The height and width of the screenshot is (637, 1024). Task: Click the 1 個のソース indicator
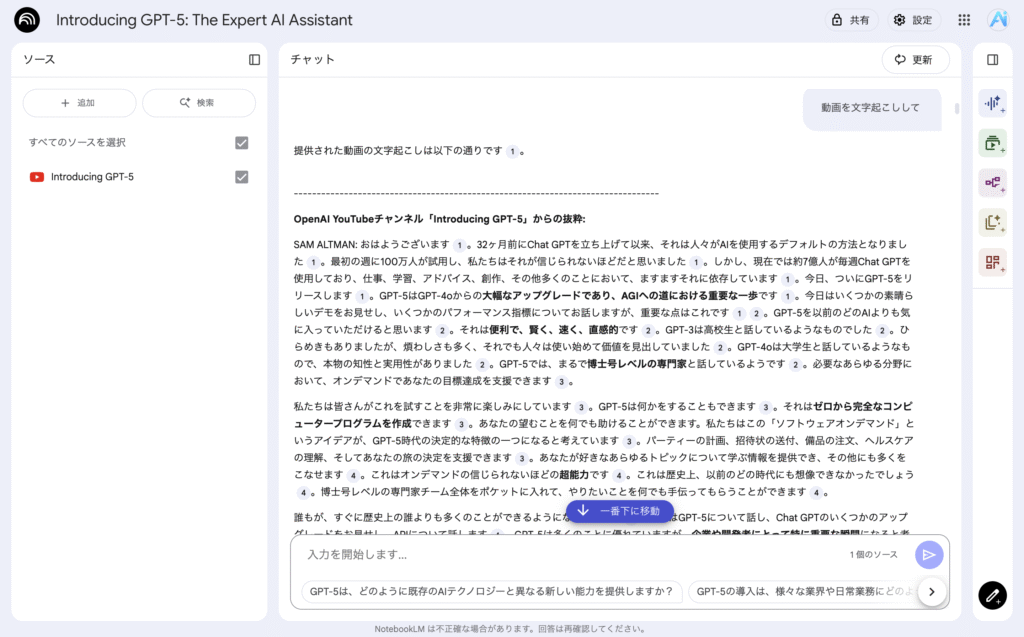(873, 555)
